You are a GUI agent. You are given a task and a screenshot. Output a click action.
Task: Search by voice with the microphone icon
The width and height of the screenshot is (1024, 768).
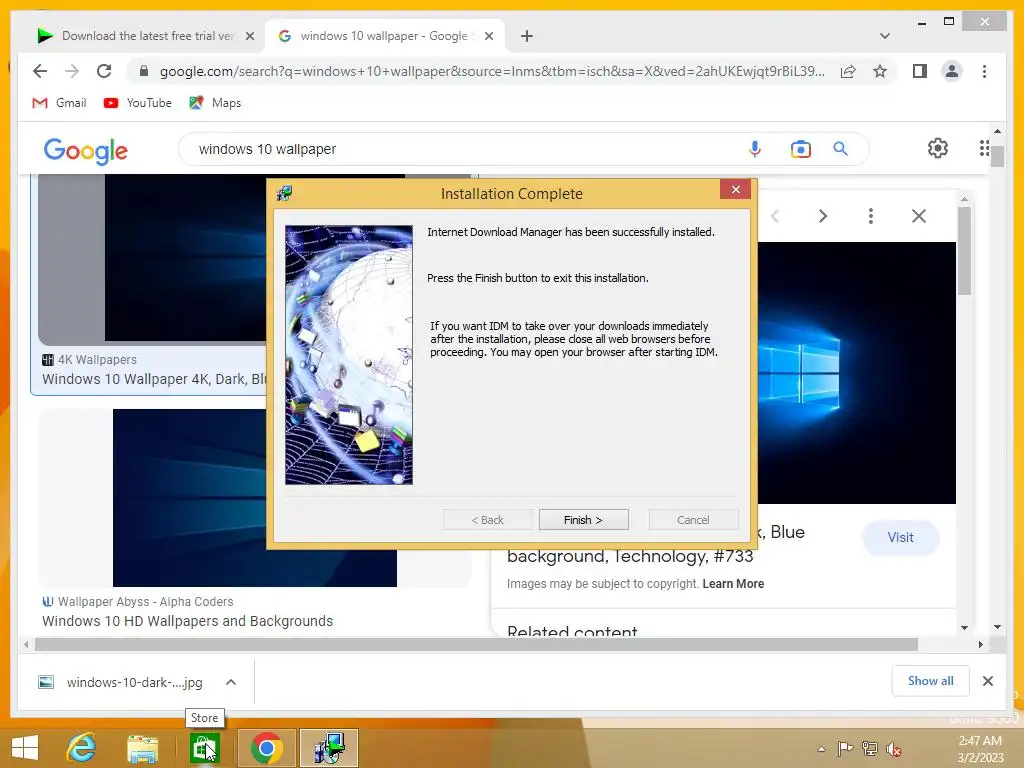pyautogui.click(x=754, y=149)
